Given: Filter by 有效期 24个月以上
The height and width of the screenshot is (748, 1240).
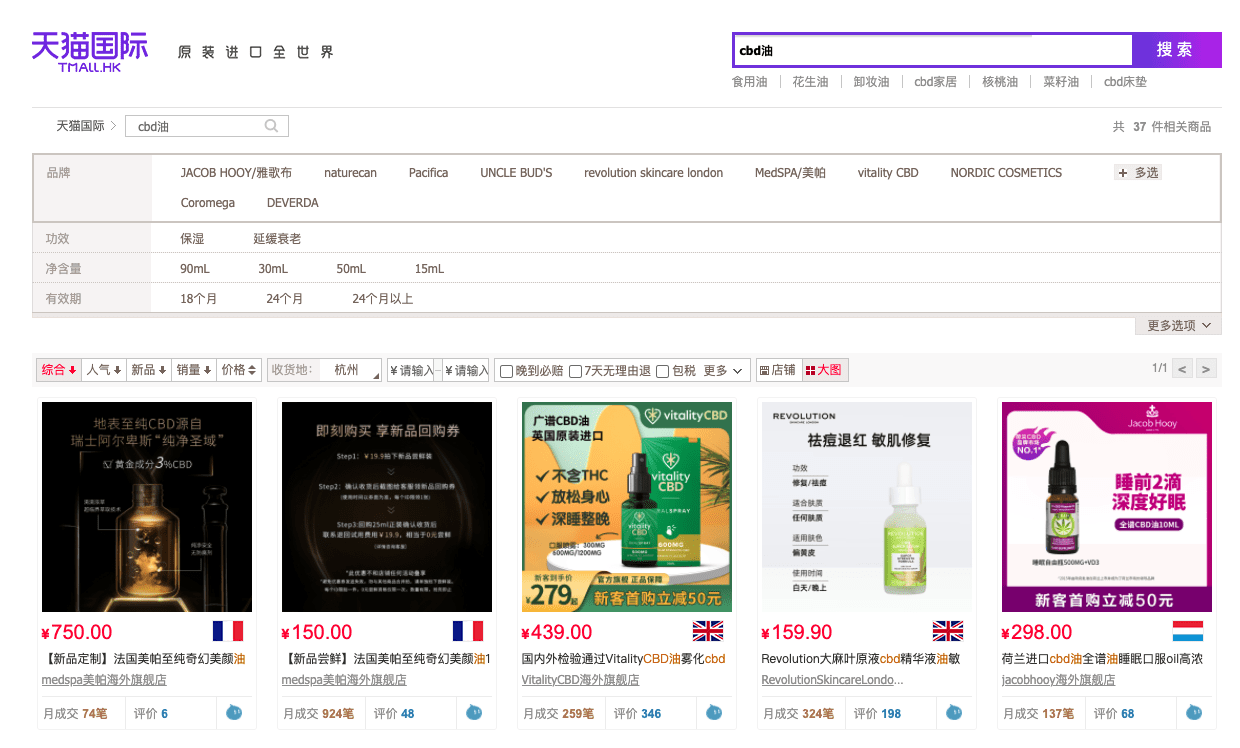Looking at the screenshot, I should (x=382, y=299).
